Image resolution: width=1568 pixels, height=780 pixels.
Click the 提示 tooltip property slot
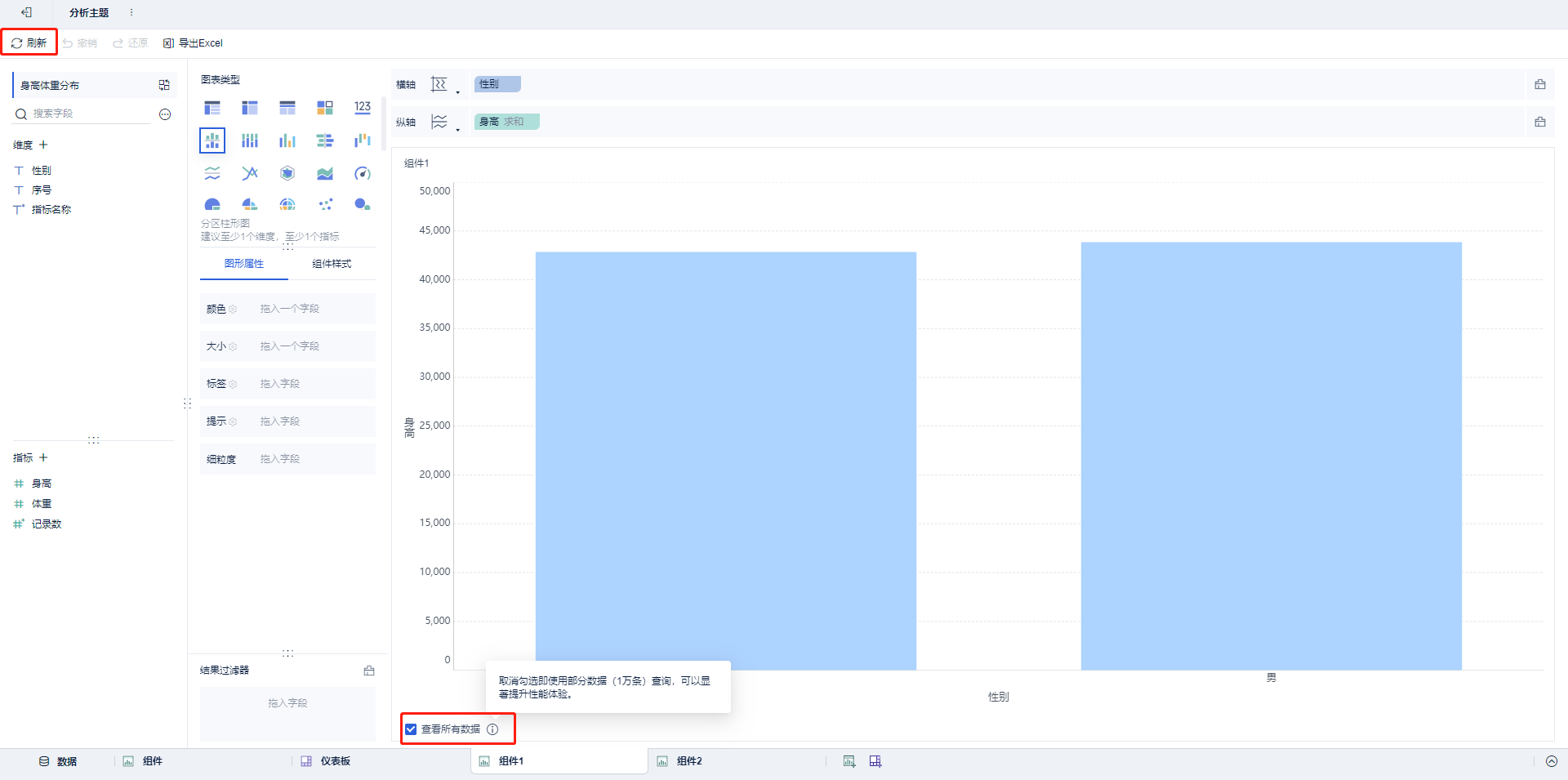coord(287,421)
